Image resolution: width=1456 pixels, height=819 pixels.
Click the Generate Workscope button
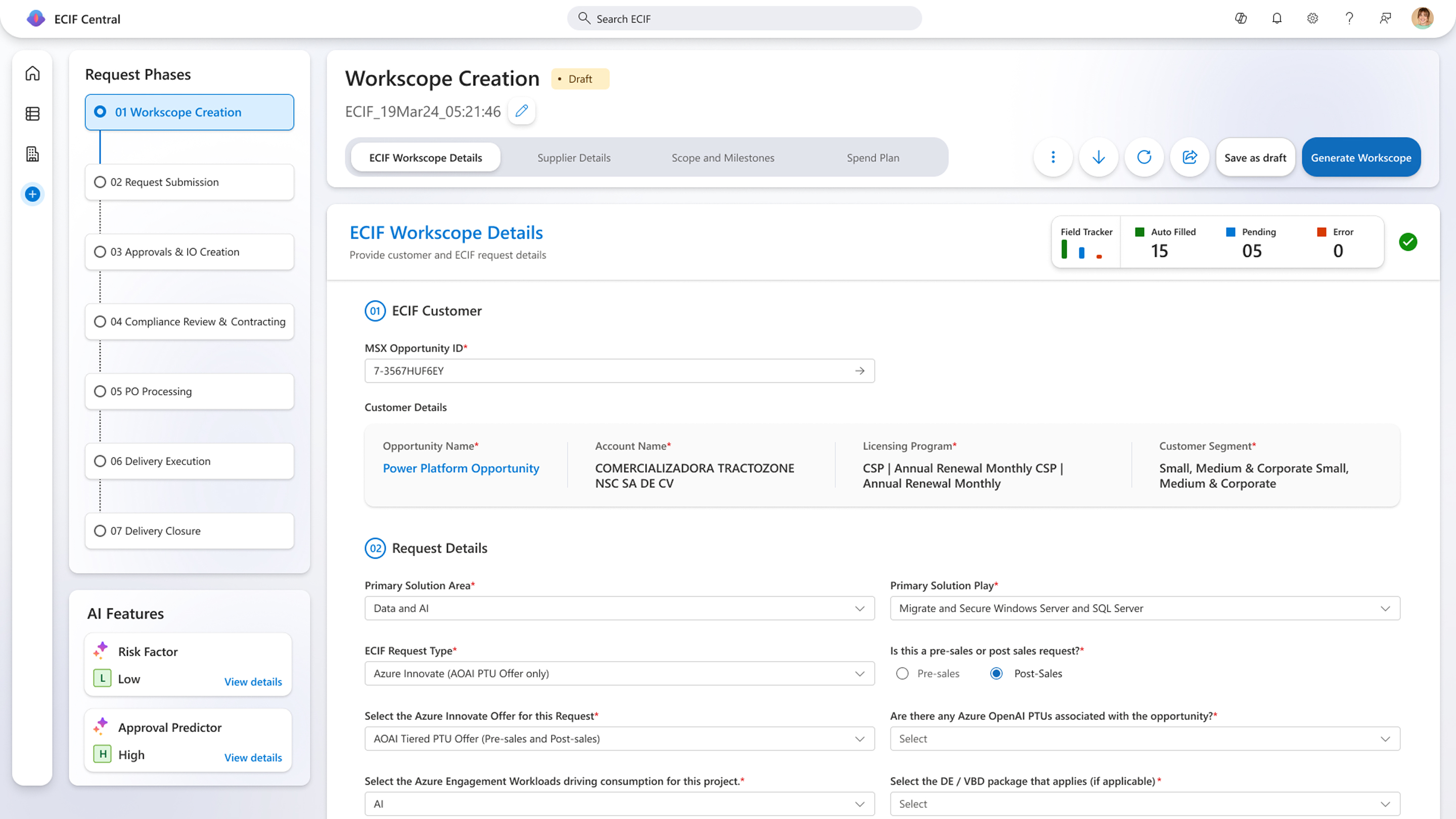pyautogui.click(x=1360, y=158)
